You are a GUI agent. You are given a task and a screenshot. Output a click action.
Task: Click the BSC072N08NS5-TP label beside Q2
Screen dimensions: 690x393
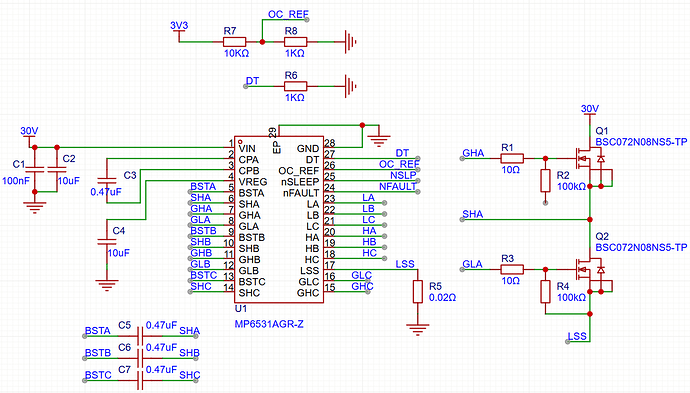(641, 247)
